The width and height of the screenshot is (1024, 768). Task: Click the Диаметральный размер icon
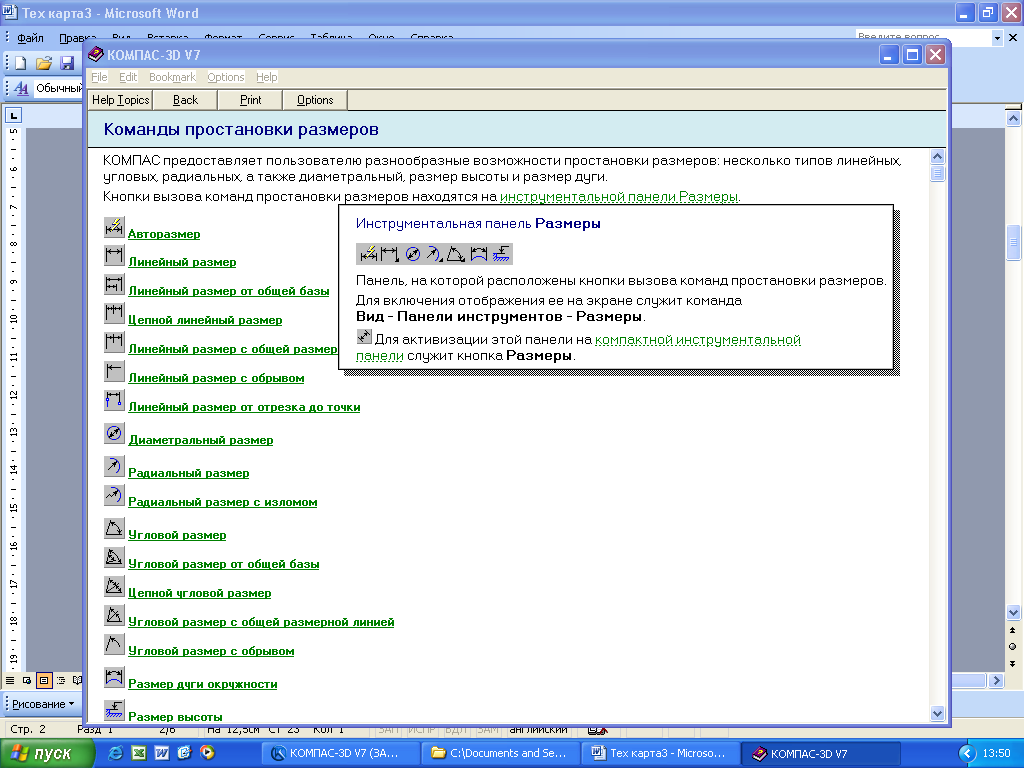pos(114,433)
